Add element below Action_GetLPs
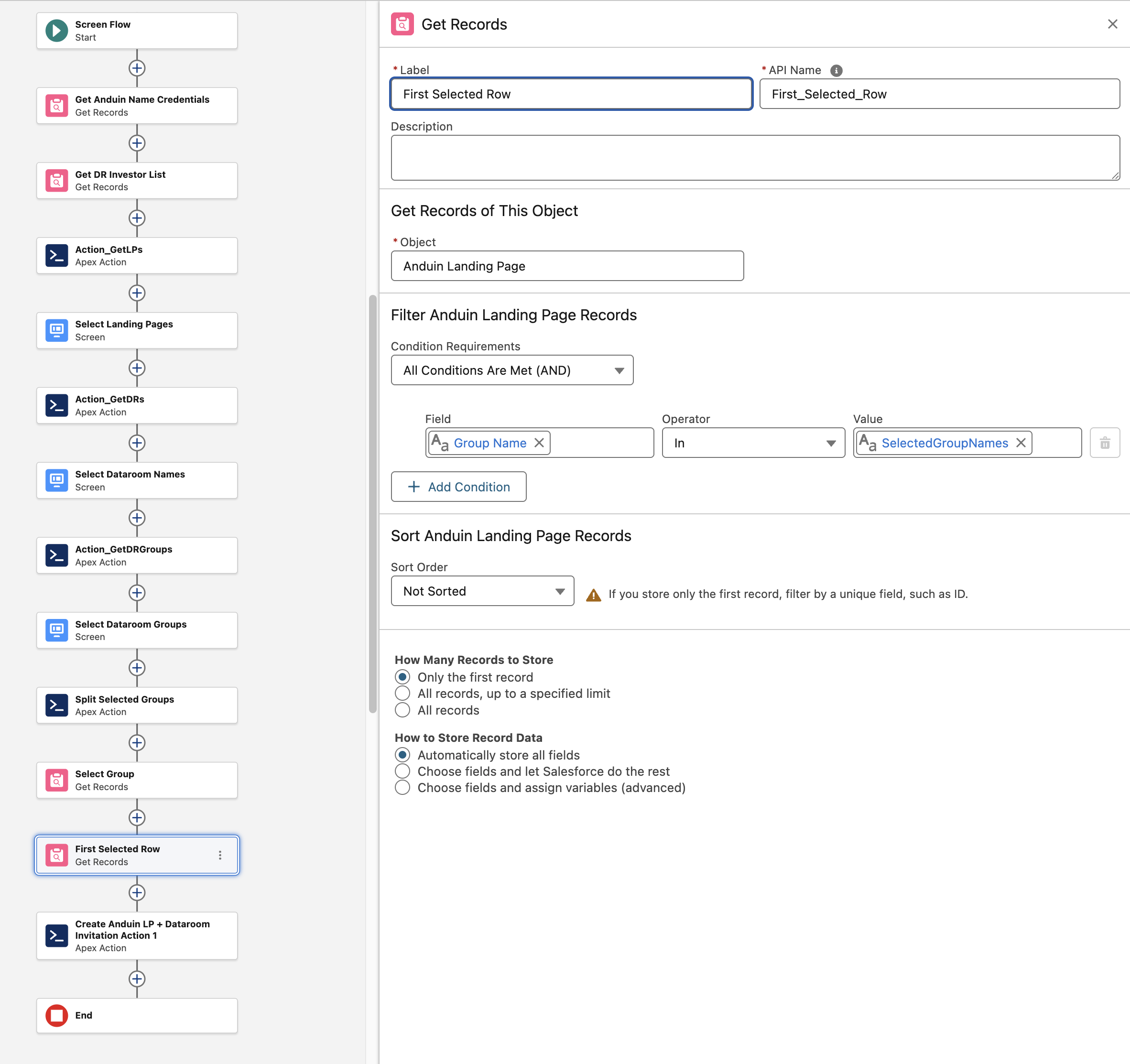 point(137,293)
